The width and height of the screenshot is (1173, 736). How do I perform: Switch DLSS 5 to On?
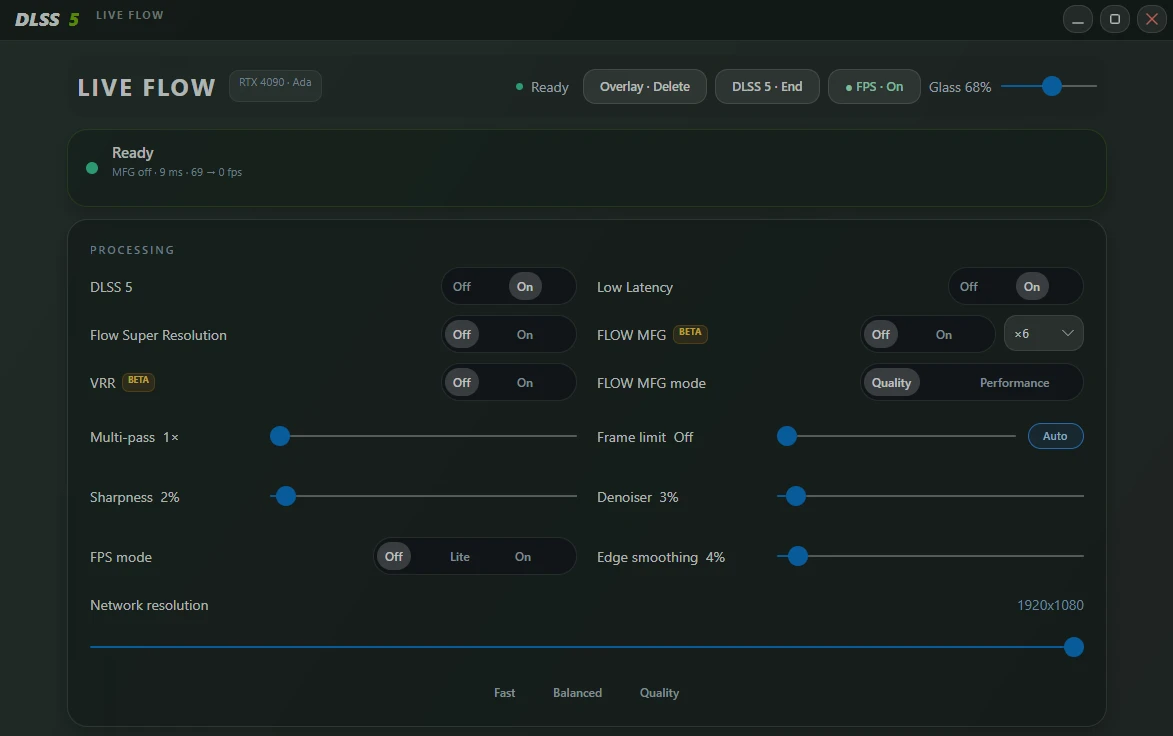coord(525,286)
